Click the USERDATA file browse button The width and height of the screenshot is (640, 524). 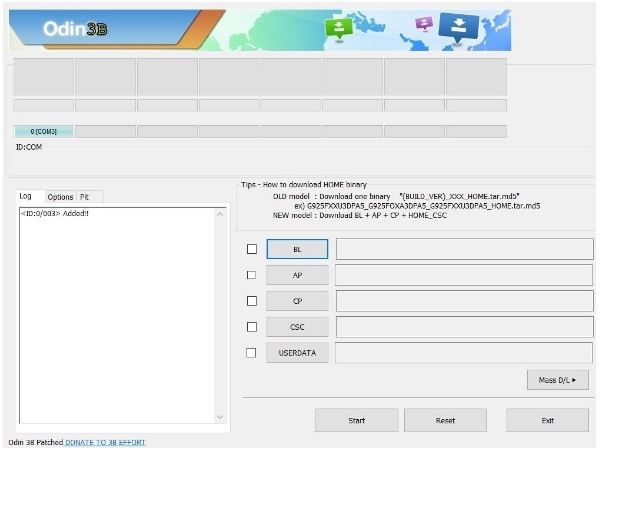[x=297, y=353]
